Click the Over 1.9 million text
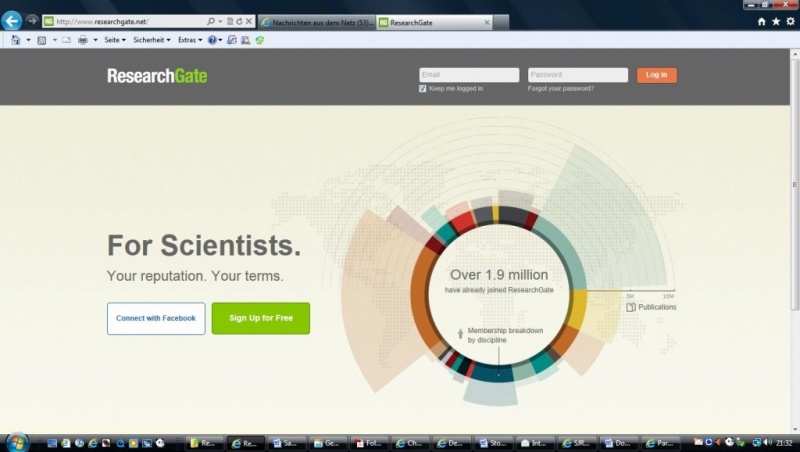 pos(499,275)
